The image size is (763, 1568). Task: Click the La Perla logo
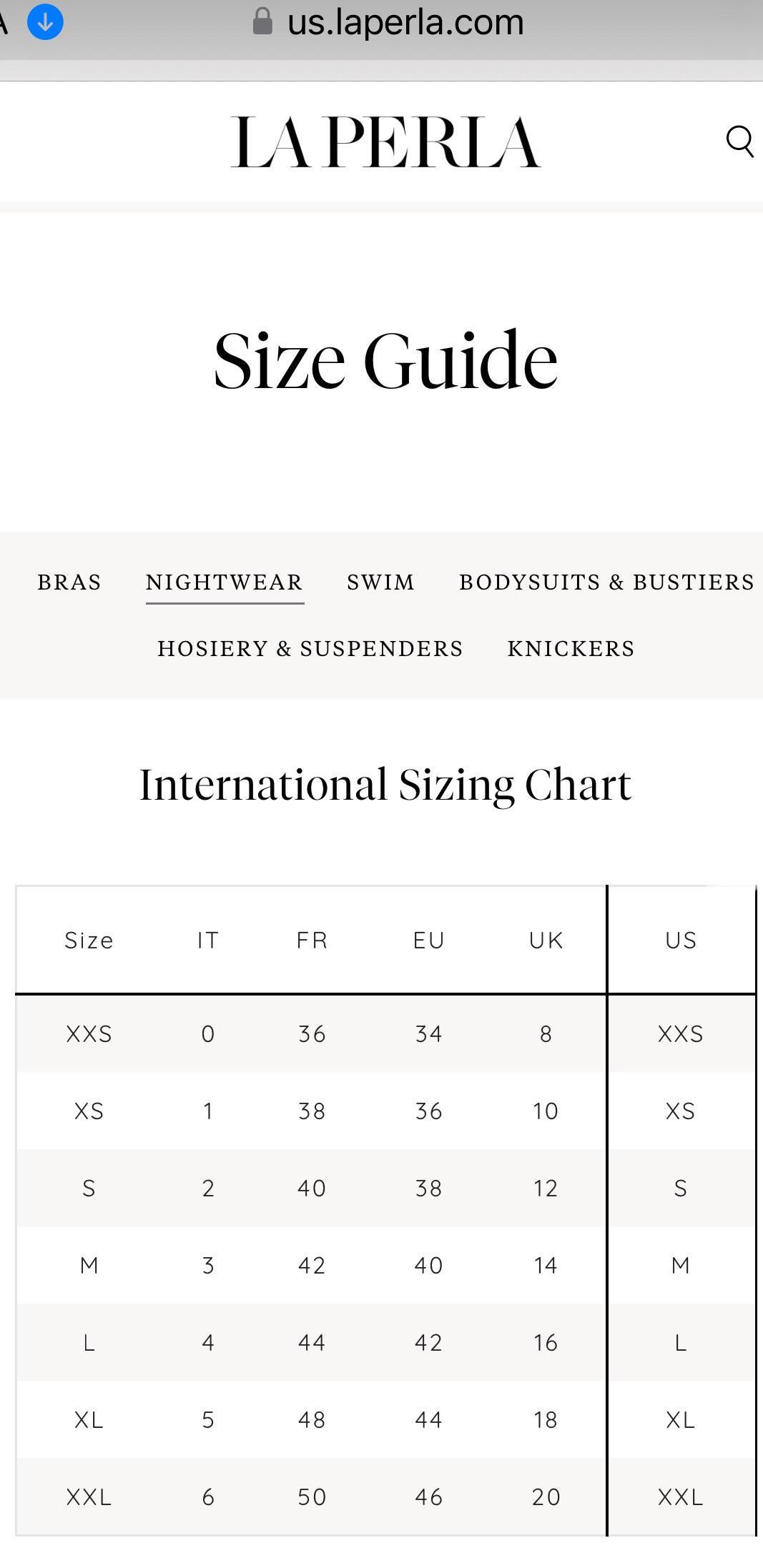[x=385, y=142]
